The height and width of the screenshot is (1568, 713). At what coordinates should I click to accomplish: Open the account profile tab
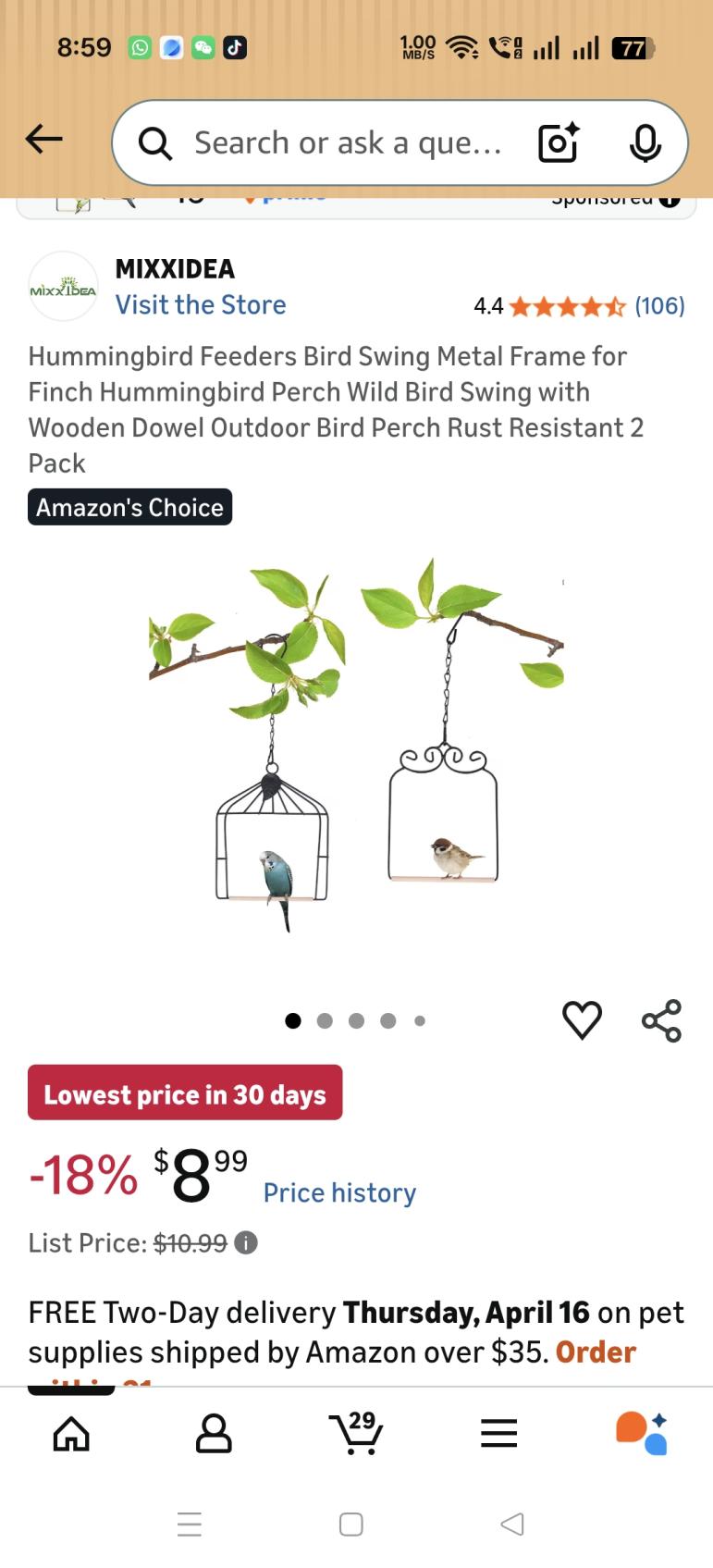214,1434
